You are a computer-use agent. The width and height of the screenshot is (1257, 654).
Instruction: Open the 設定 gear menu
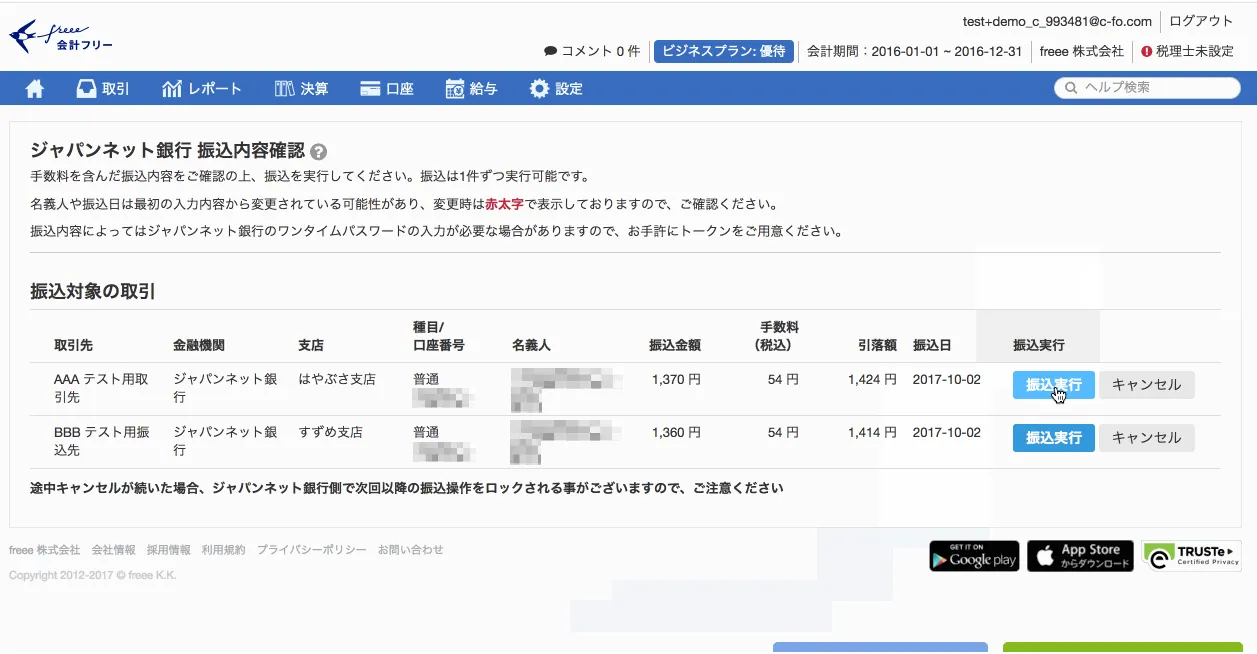coord(556,89)
